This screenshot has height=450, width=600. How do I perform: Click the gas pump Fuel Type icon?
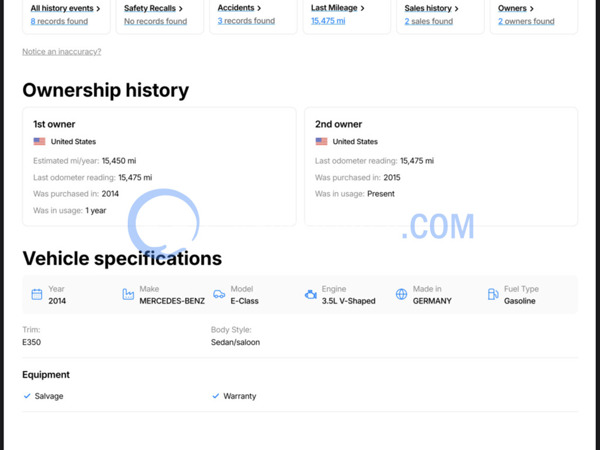(493, 295)
